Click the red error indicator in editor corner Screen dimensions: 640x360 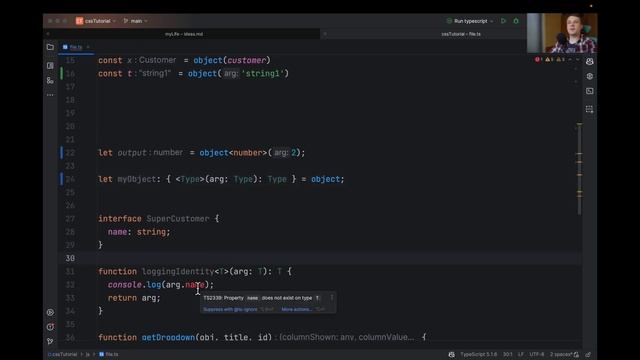tap(538, 60)
